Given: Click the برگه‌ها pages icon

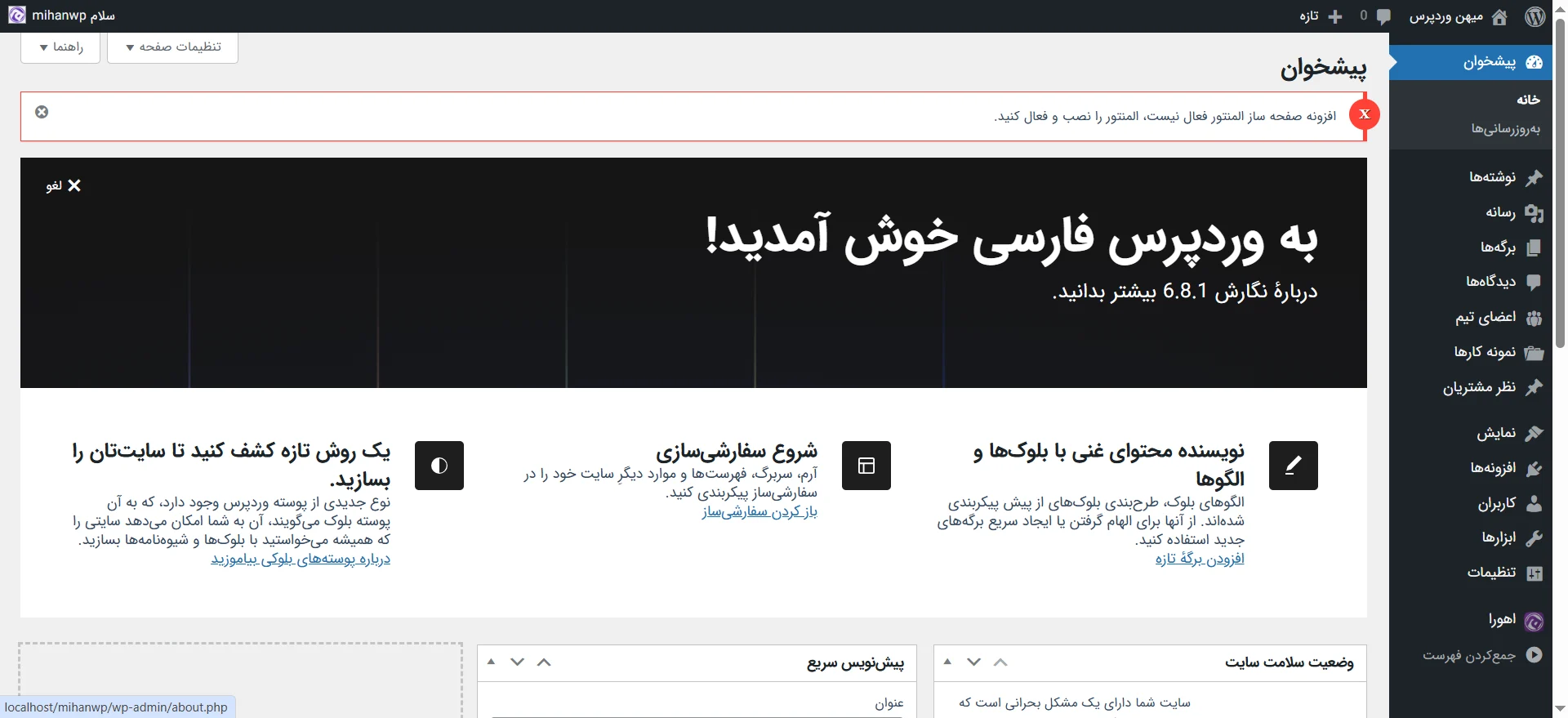Looking at the screenshot, I should point(1535,248).
